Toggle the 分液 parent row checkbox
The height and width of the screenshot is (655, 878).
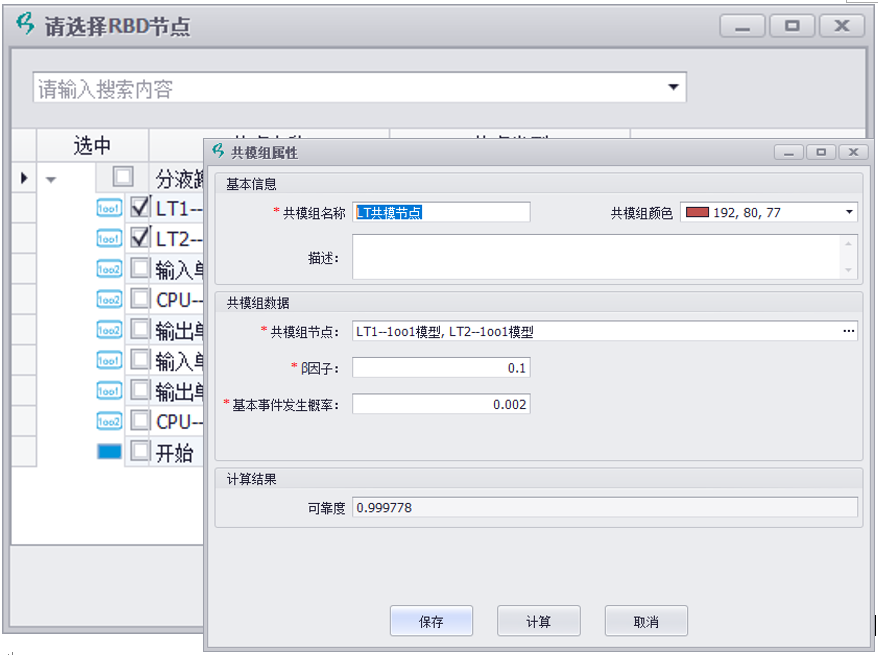(123, 177)
